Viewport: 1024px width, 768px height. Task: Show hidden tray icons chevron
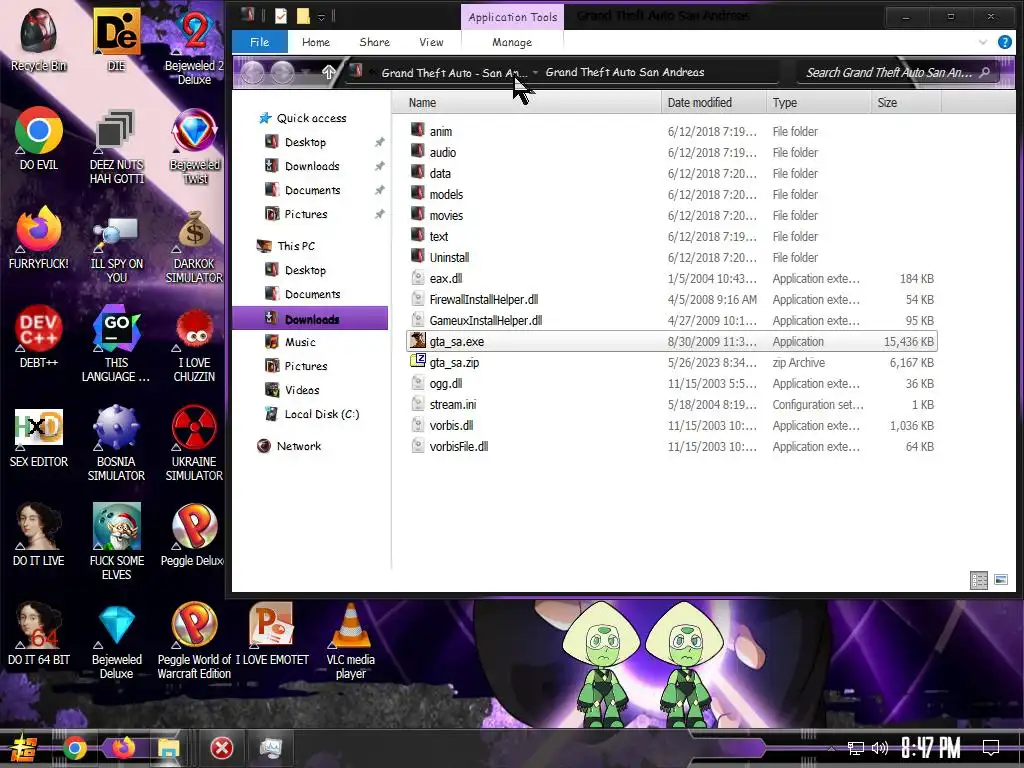pos(831,748)
